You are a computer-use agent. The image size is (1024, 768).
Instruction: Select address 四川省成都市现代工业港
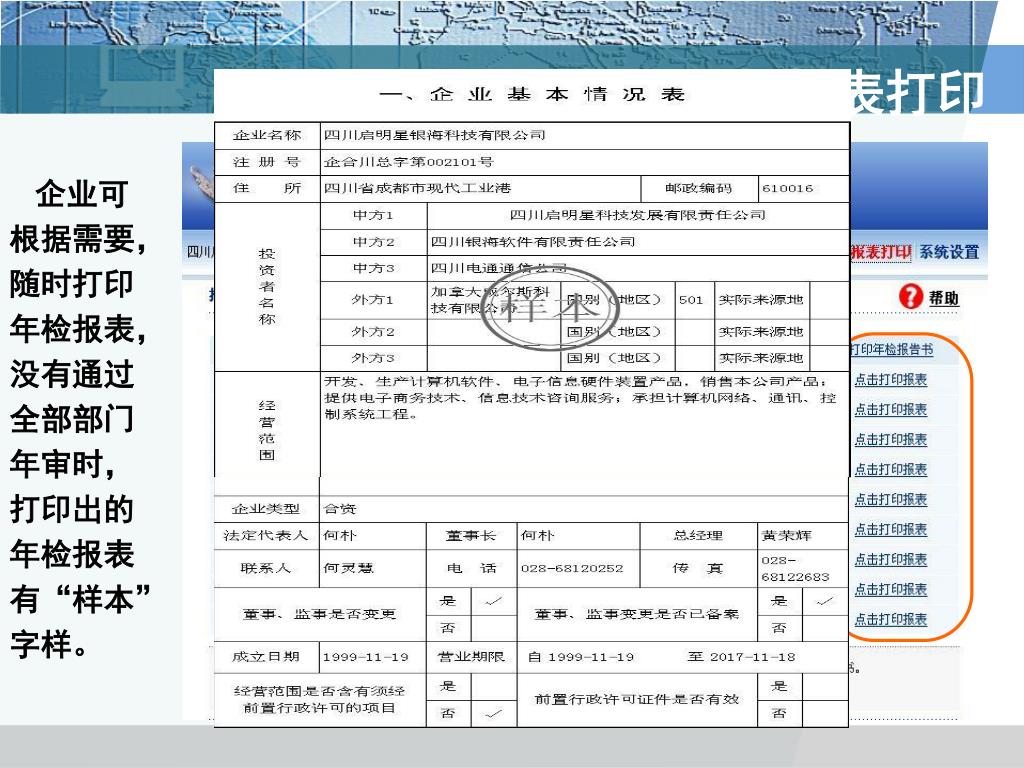[417, 188]
